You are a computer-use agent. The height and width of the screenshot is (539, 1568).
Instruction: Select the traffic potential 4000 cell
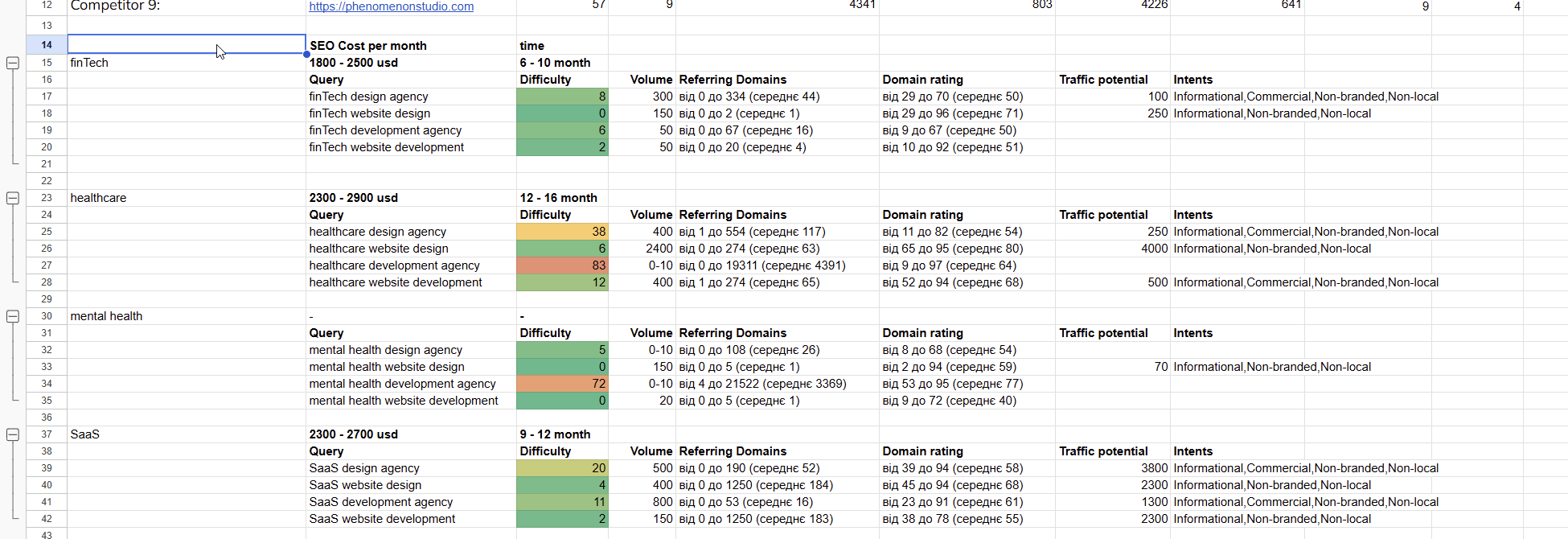pos(1112,249)
